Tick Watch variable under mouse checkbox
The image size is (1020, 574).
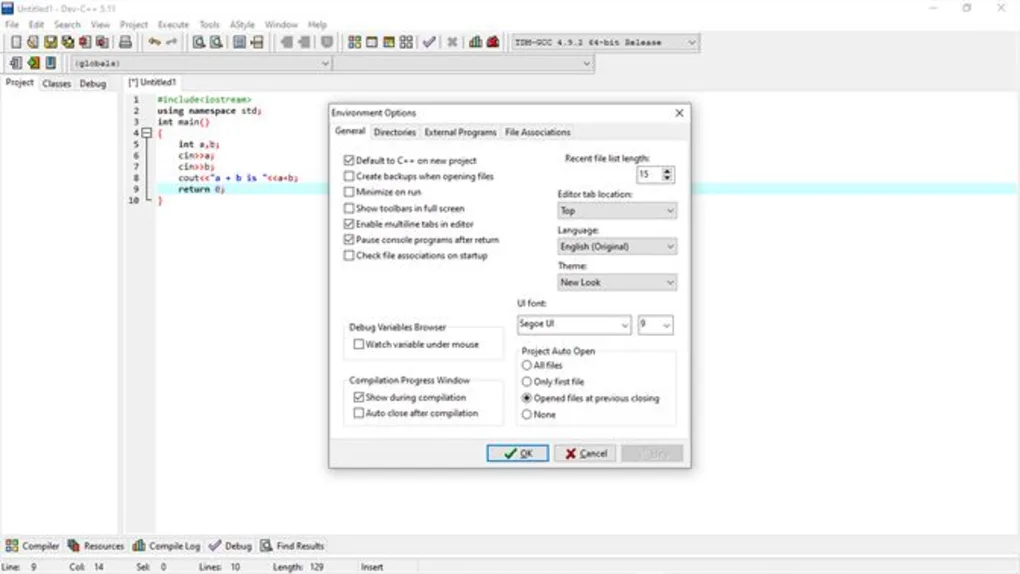click(359, 344)
